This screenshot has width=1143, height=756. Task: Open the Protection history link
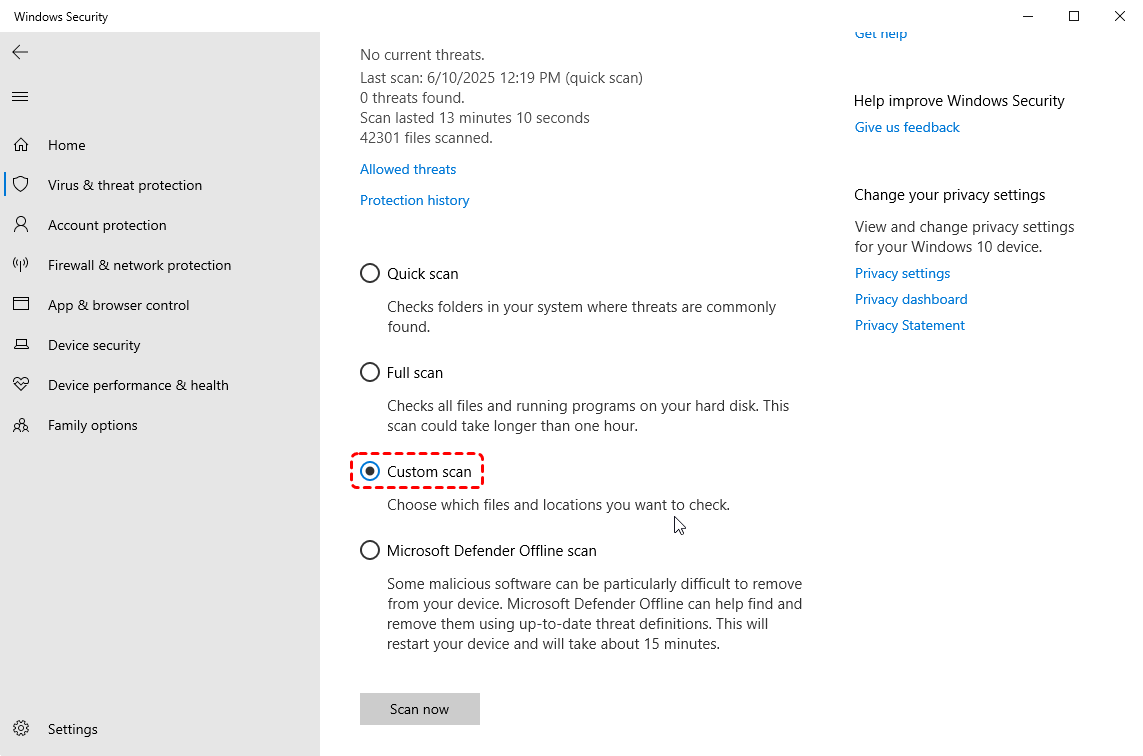(x=415, y=200)
